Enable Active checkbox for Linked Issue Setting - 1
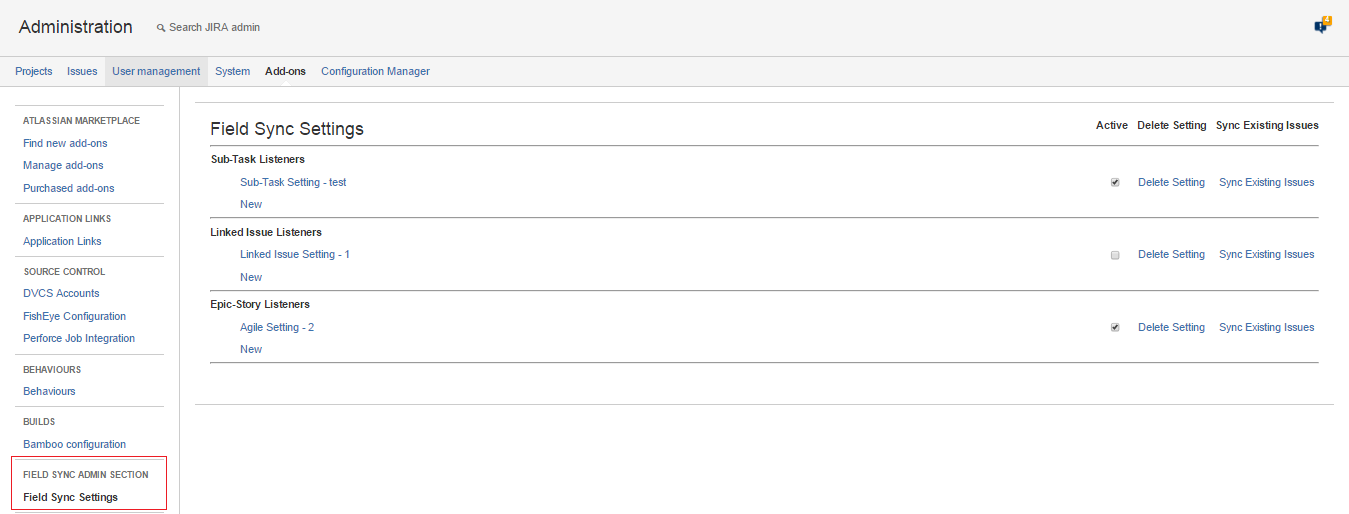The width and height of the screenshot is (1349, 514). 1115,255
